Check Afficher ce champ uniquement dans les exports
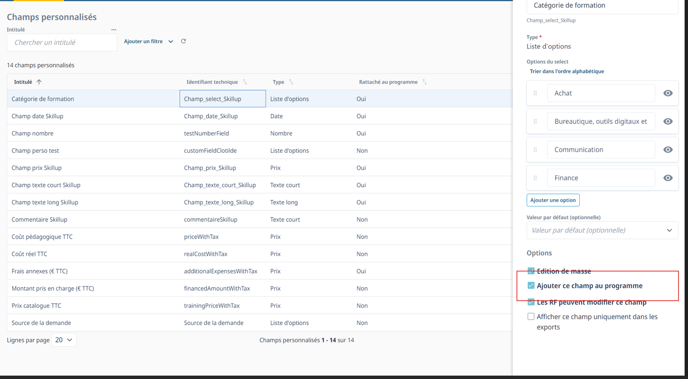Image resolution: width=688 pixels, height=379 pixels. [531, 316]
